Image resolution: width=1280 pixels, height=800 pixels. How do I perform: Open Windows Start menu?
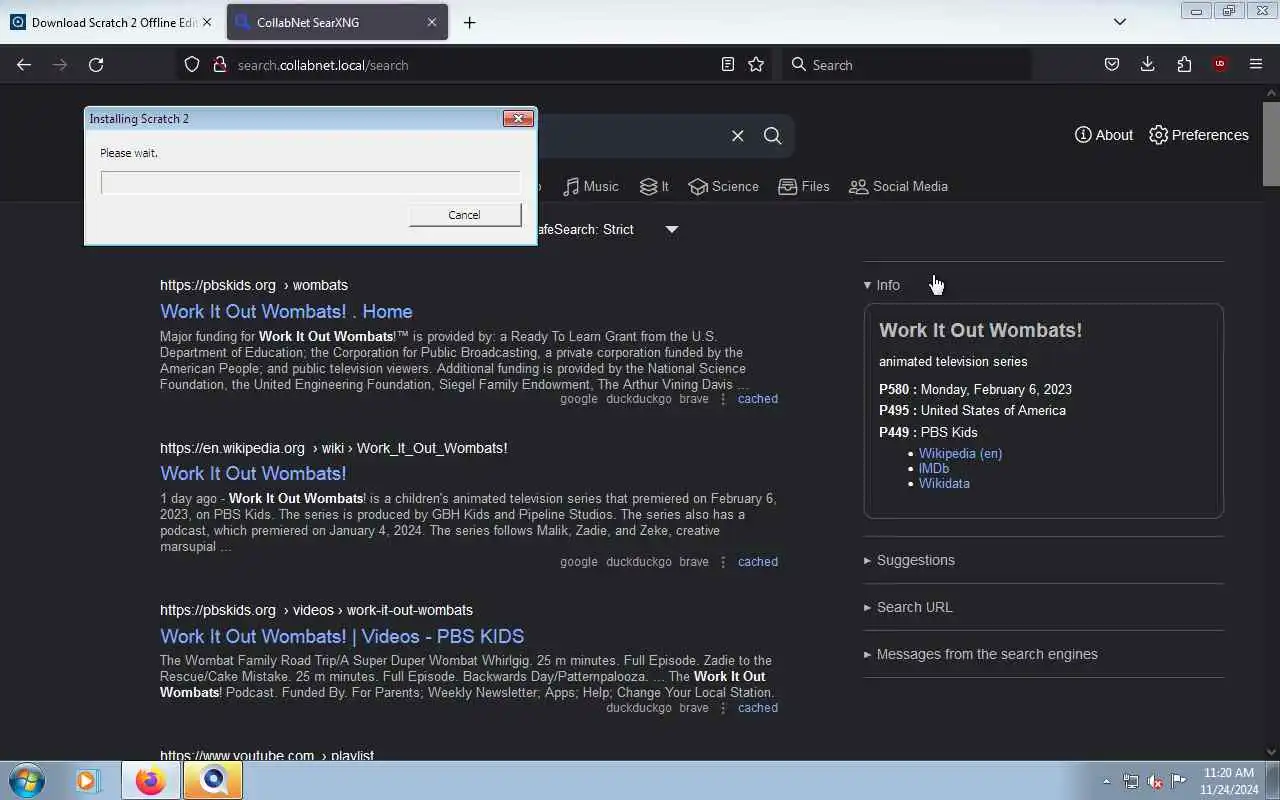(27, 780)
